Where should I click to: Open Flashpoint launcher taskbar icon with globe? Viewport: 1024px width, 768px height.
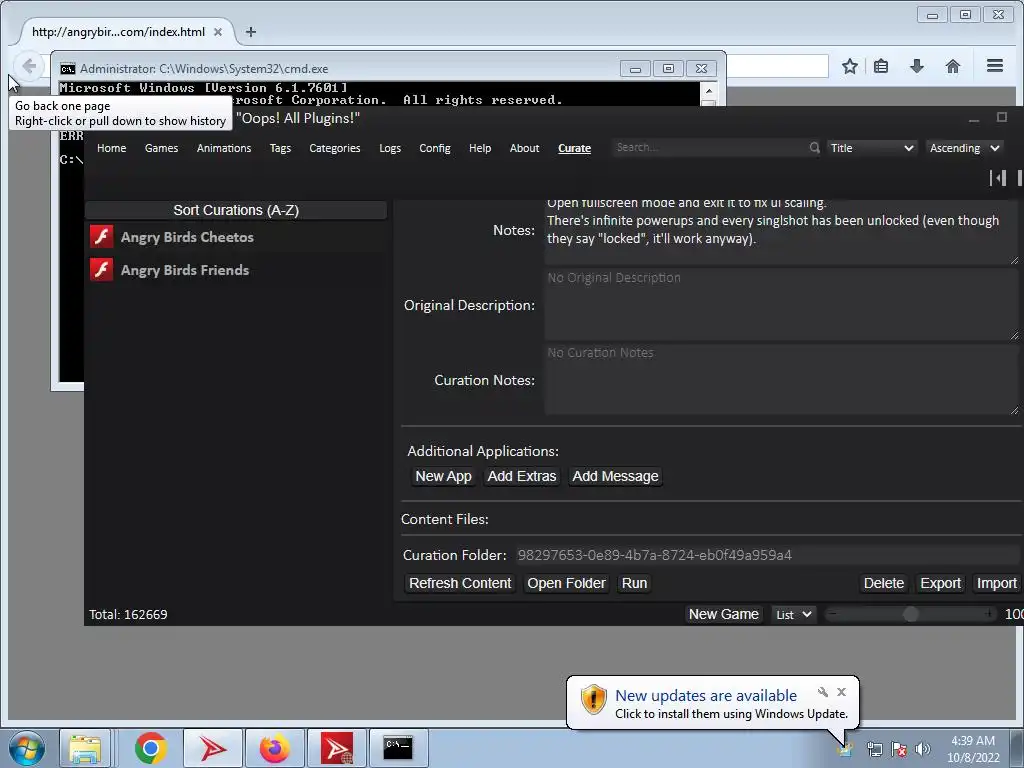(336, 748)
